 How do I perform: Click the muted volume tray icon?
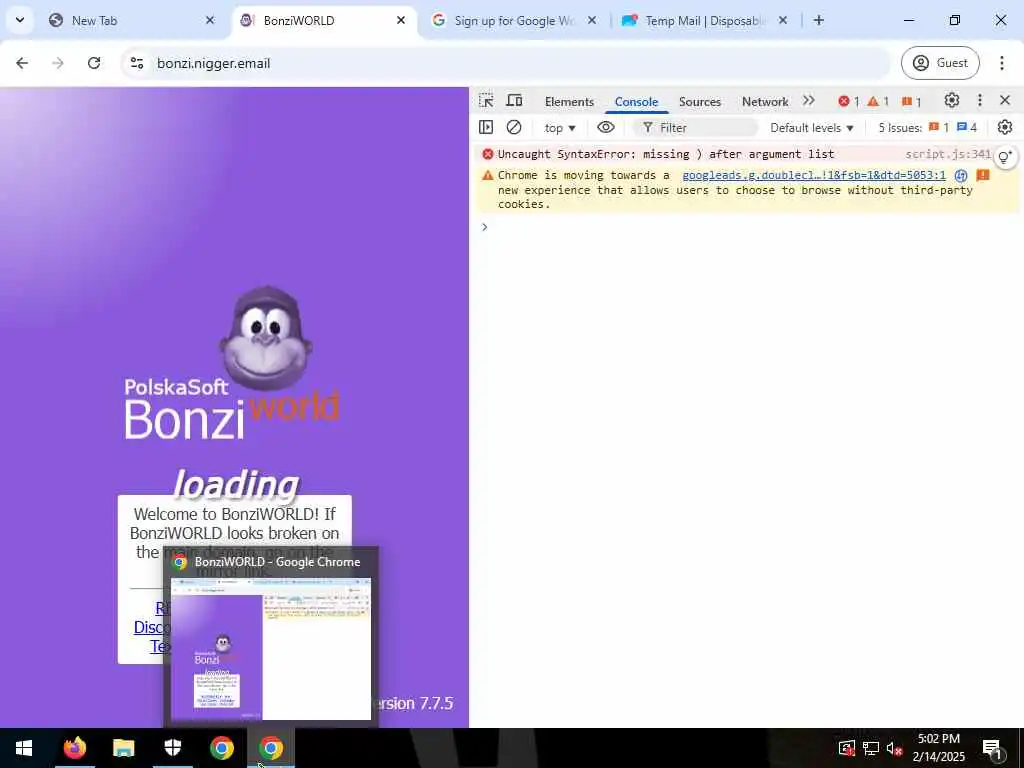894,748
